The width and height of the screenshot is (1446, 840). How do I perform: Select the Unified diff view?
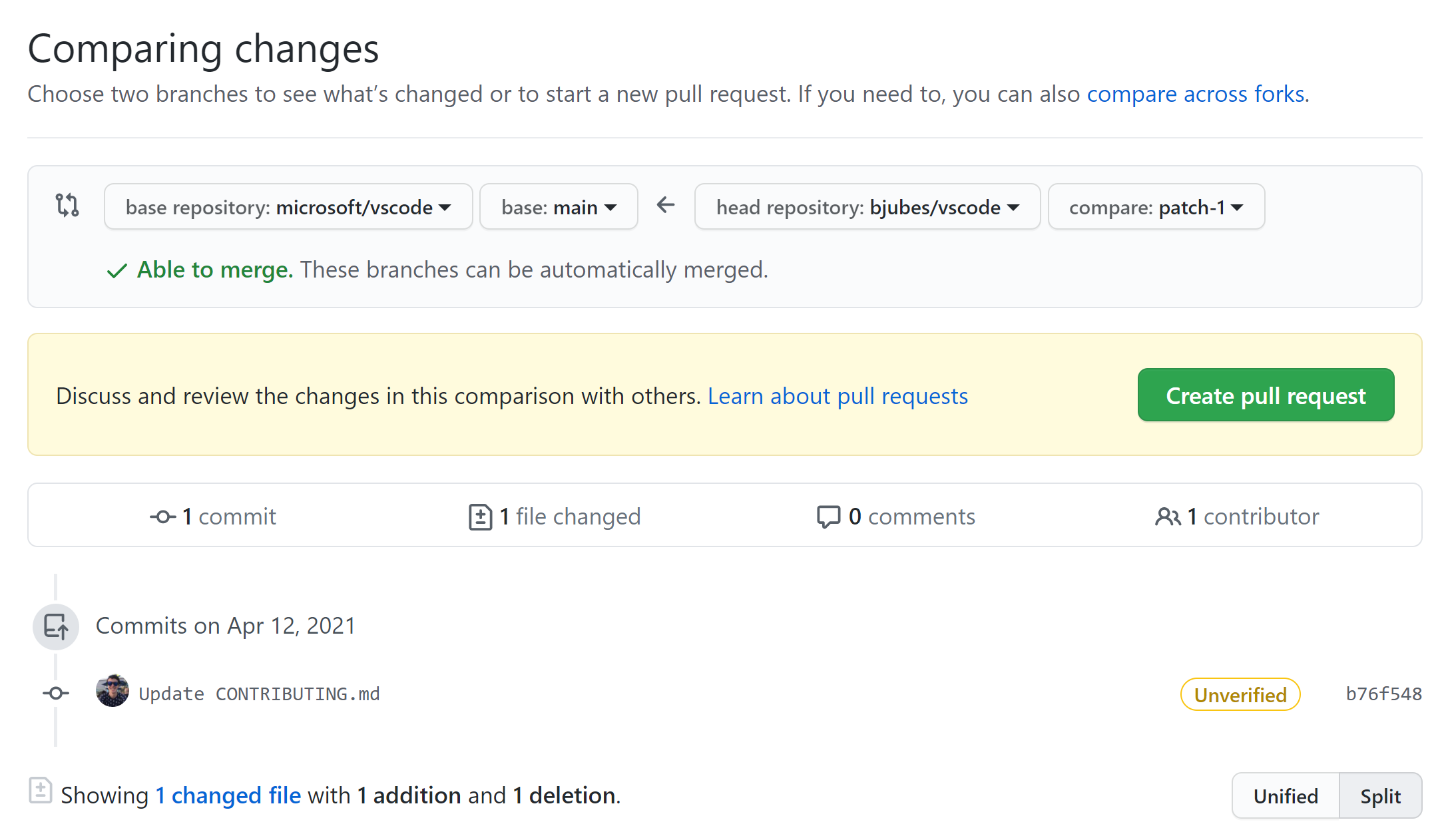[1286, 795]
